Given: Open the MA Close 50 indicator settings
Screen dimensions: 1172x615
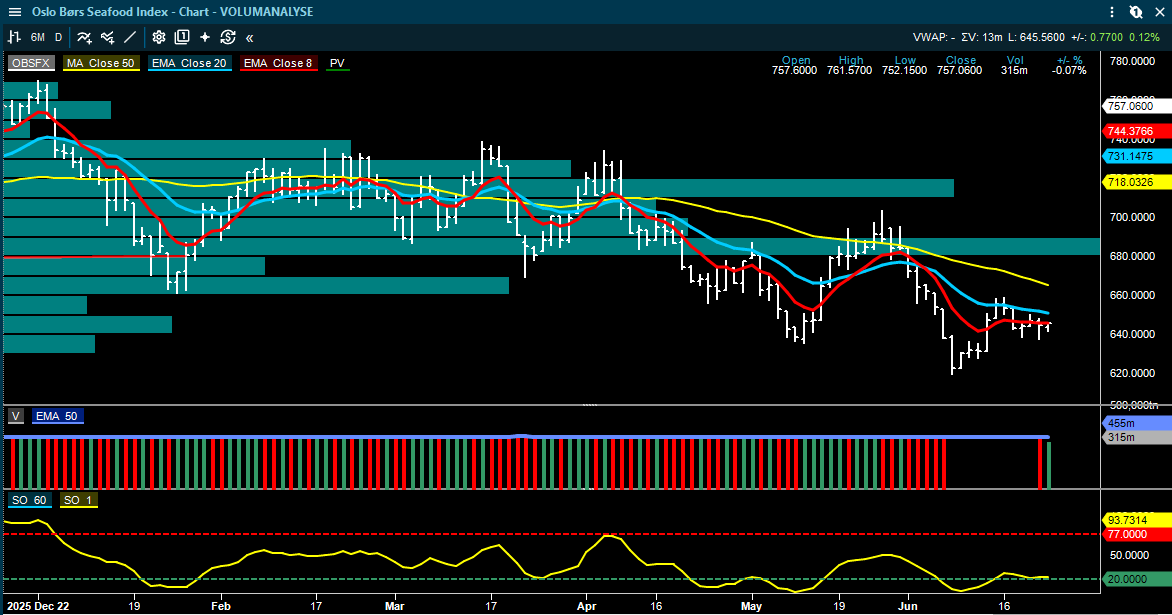Looking at the screenshot, I should click(x=101, y=64).
